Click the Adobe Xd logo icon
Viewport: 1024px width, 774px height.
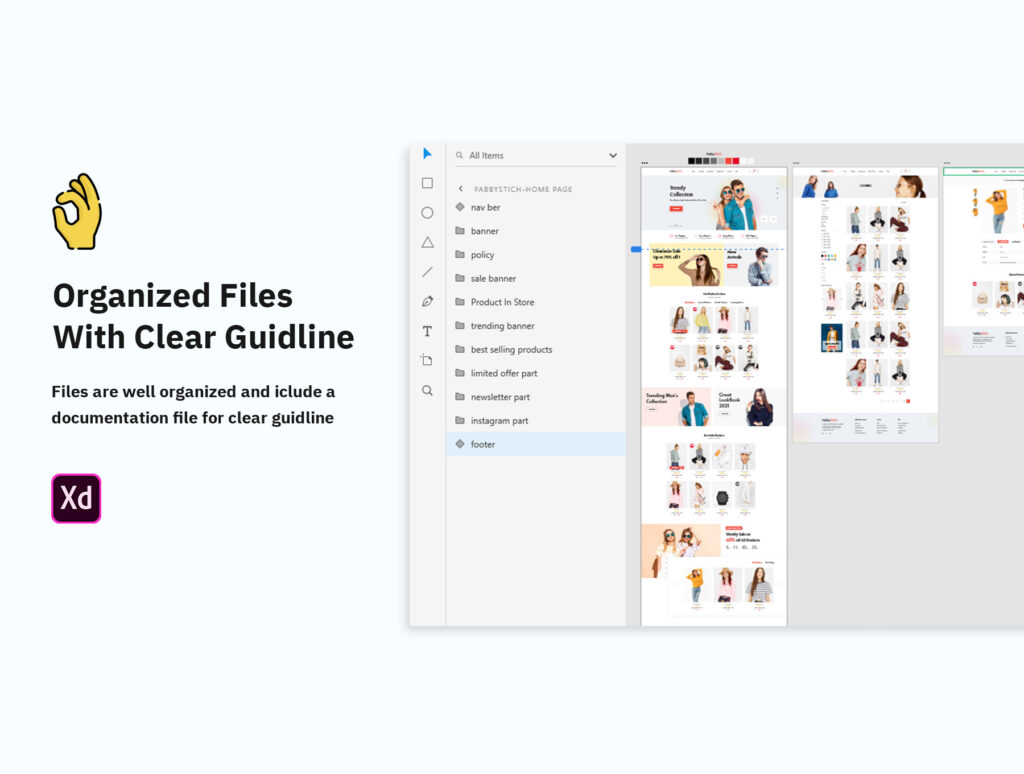click(x=76, y=498)
